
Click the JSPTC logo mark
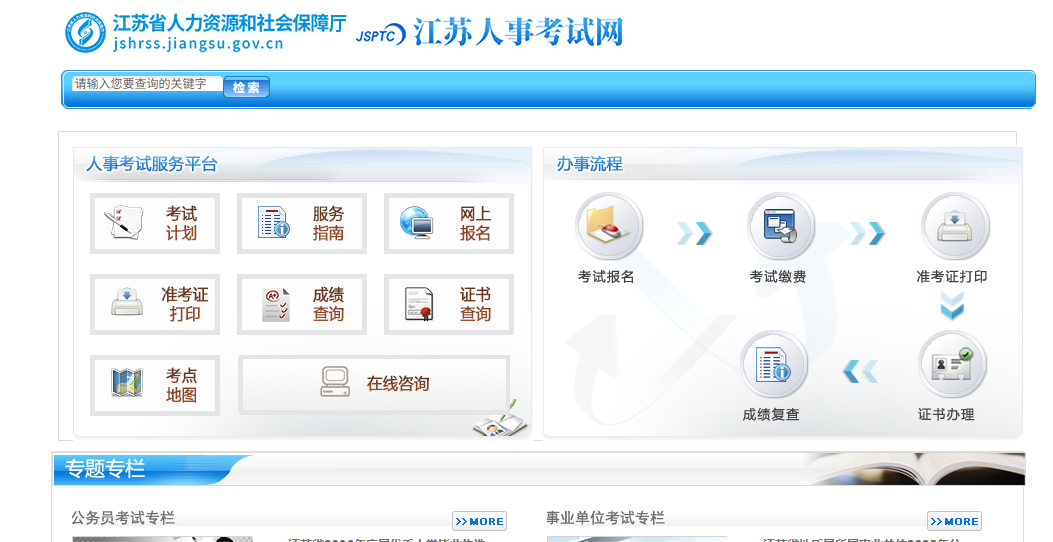381,35
